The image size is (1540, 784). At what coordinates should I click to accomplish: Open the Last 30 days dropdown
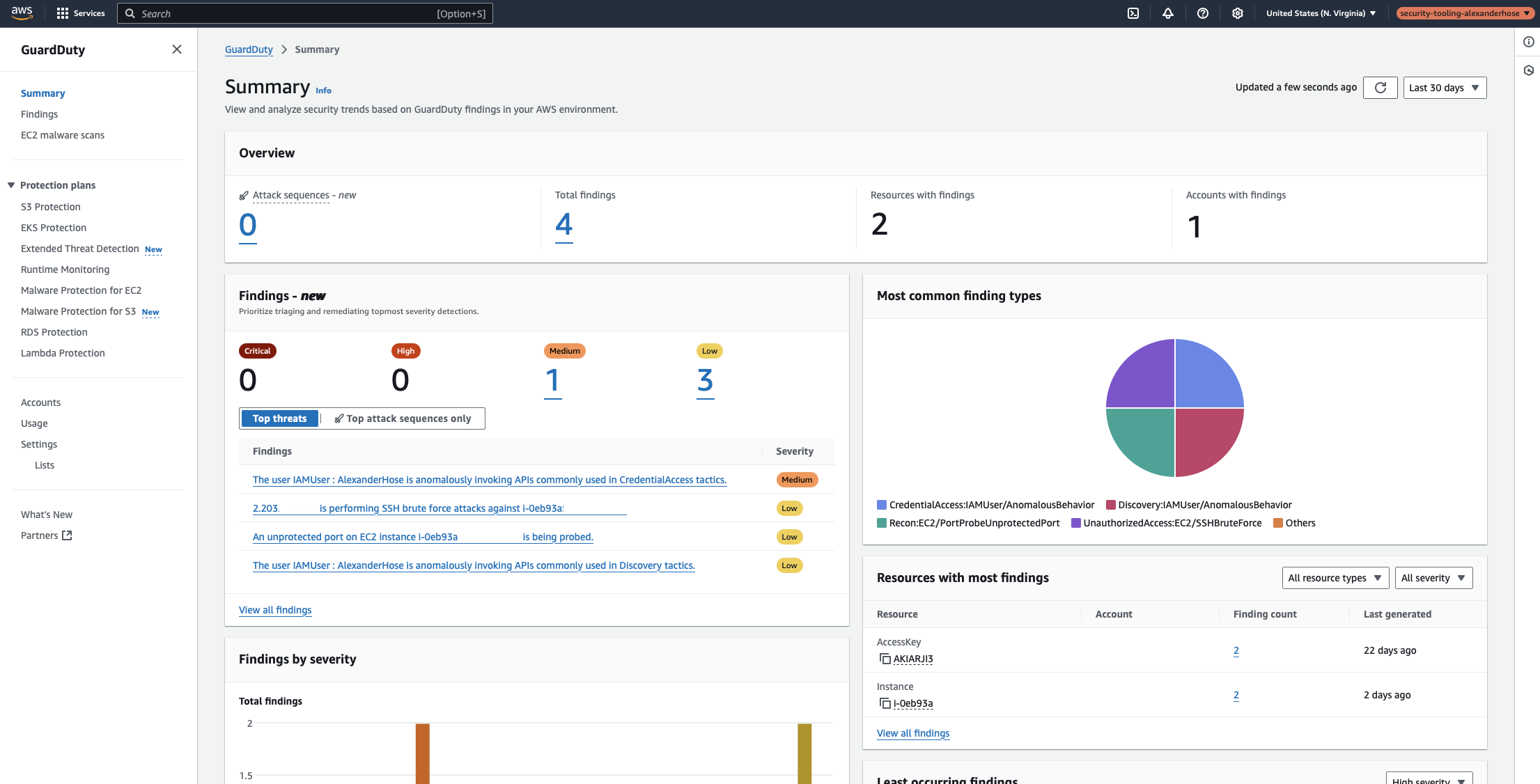pyautogui.click(x=1445, y=88)
